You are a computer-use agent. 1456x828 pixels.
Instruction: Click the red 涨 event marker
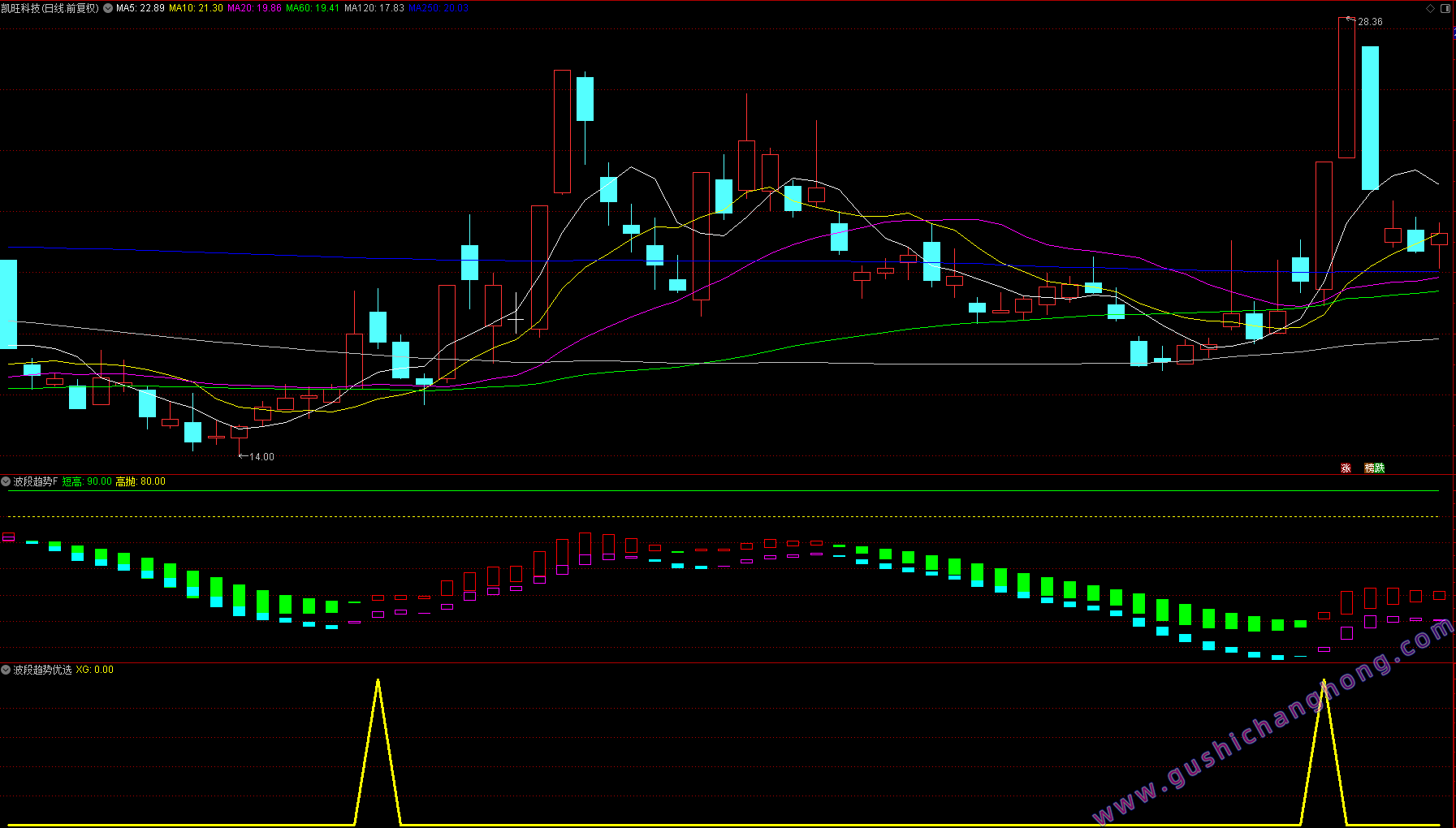[x=1346, y=468]
